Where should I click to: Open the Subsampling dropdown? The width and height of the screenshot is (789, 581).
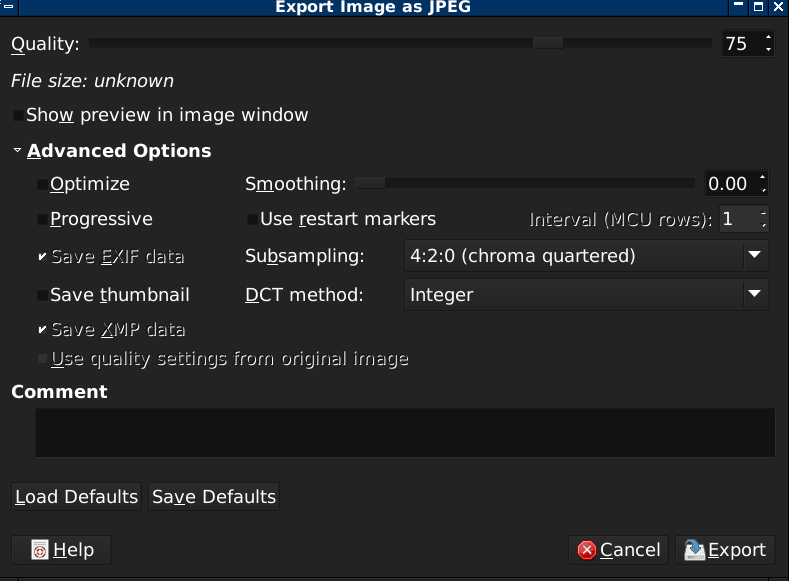(587, 256)
